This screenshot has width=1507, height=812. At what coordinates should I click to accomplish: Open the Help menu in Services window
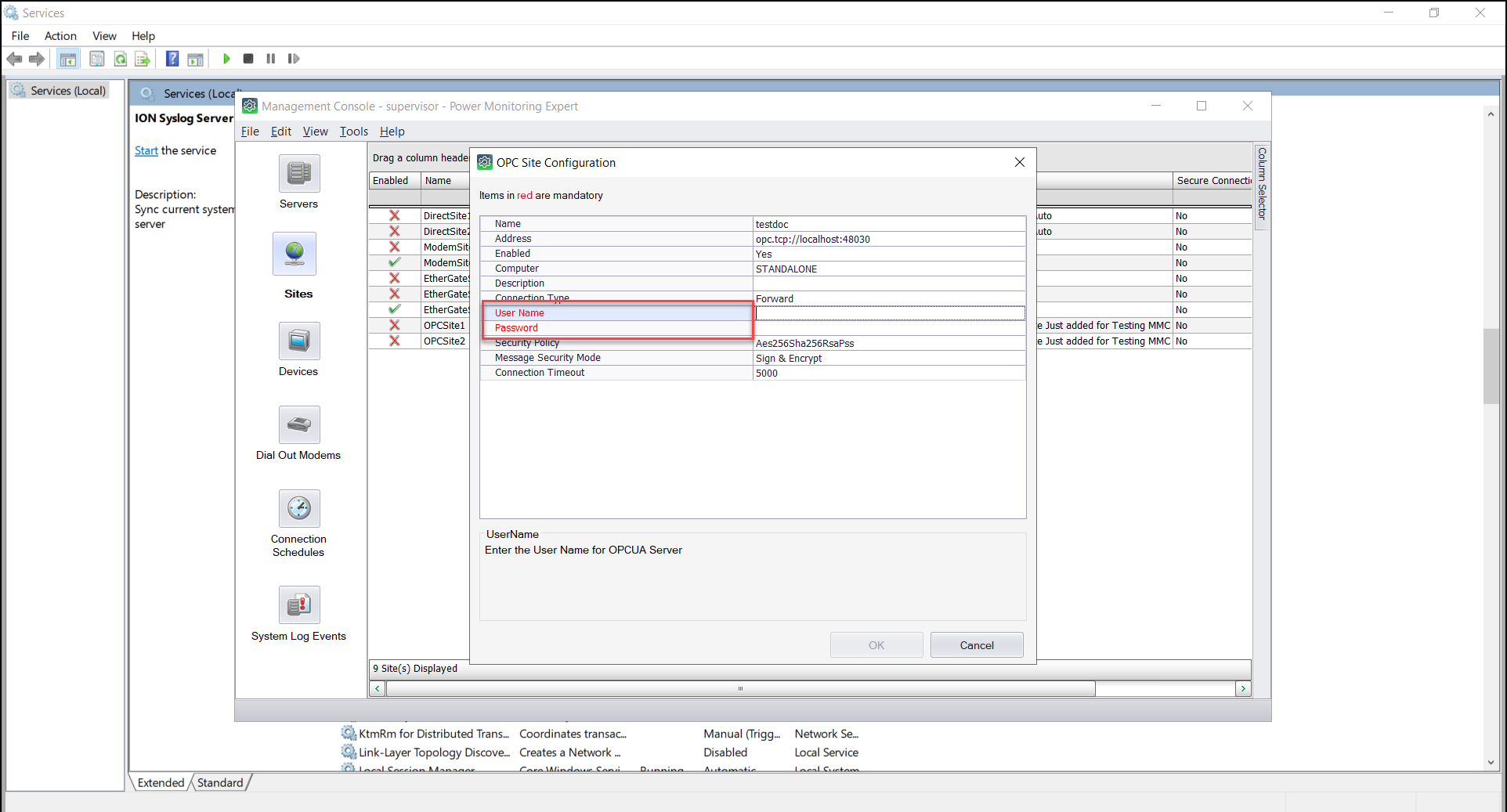pyautogui.click(x=143, y=36)
